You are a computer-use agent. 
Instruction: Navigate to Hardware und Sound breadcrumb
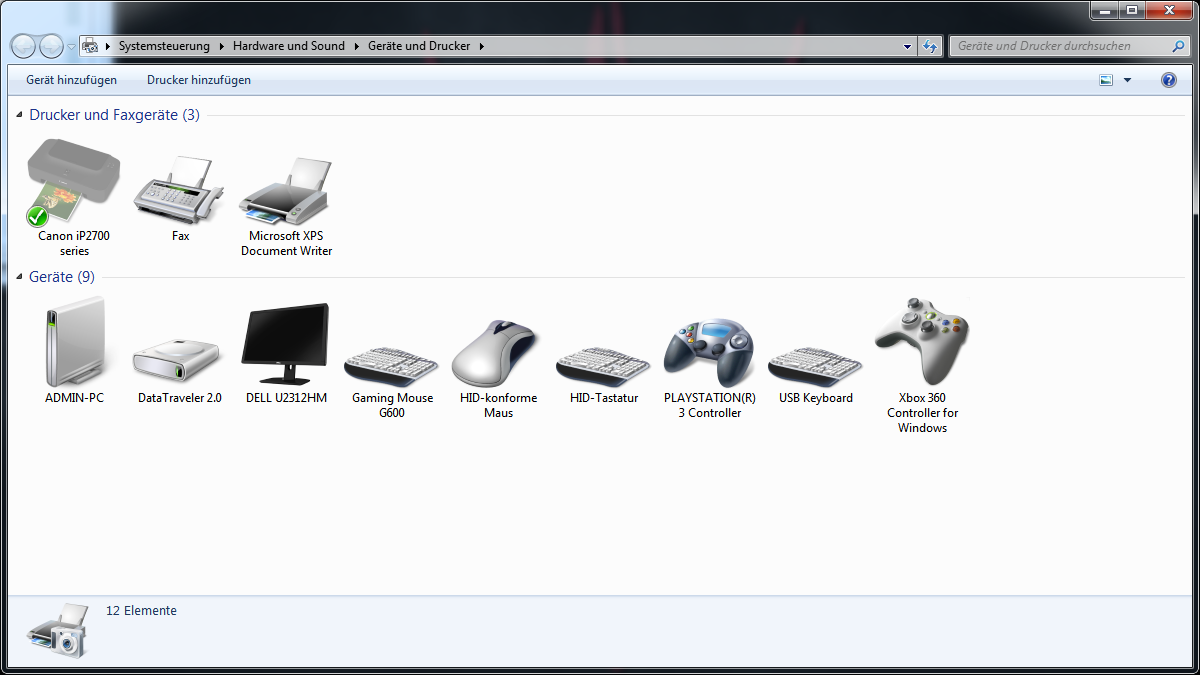coord(289,46)
